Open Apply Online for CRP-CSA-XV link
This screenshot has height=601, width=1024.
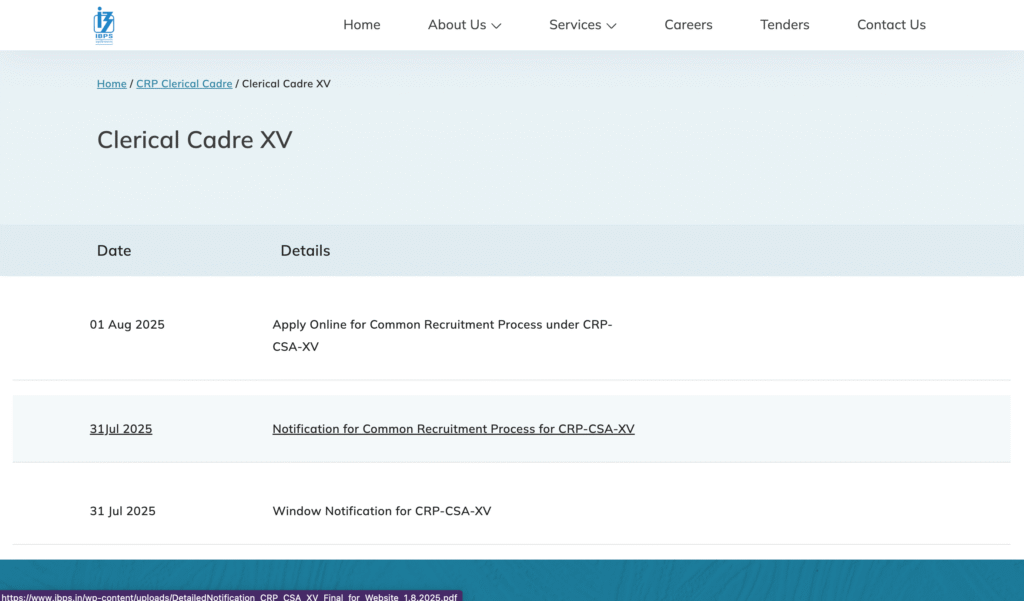click(x=442, y=335)
